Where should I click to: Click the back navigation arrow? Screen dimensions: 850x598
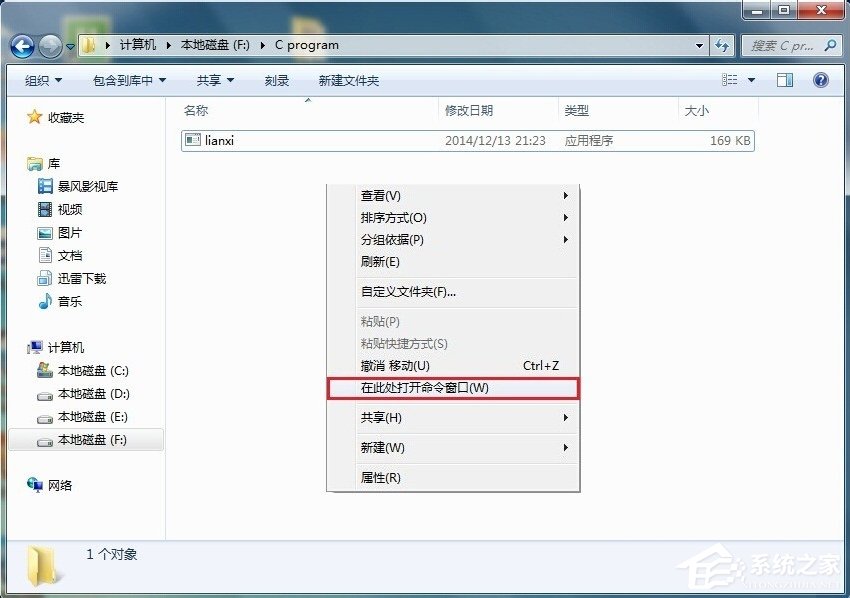pos(22,45)
